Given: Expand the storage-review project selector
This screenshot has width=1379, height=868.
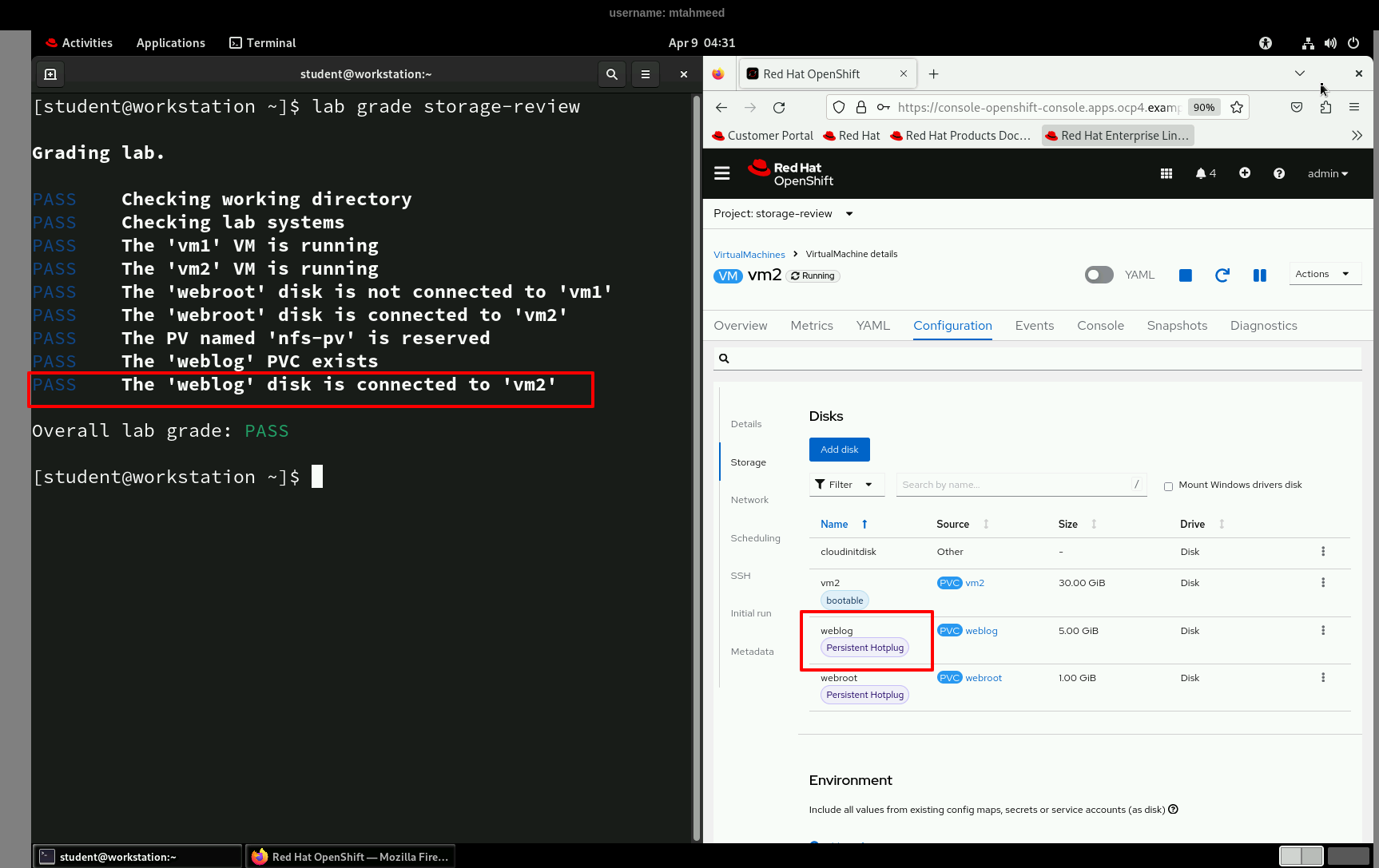Looking at the screenshot, I should click(783, 214).
